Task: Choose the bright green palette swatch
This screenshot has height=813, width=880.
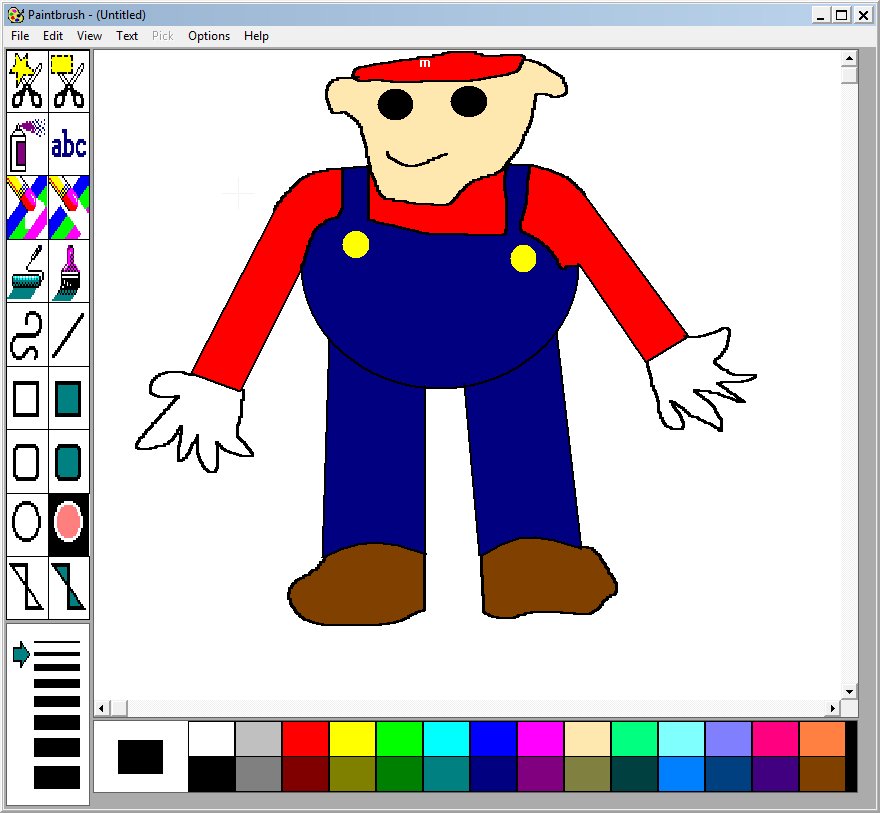Action: (x=400, y=739)
